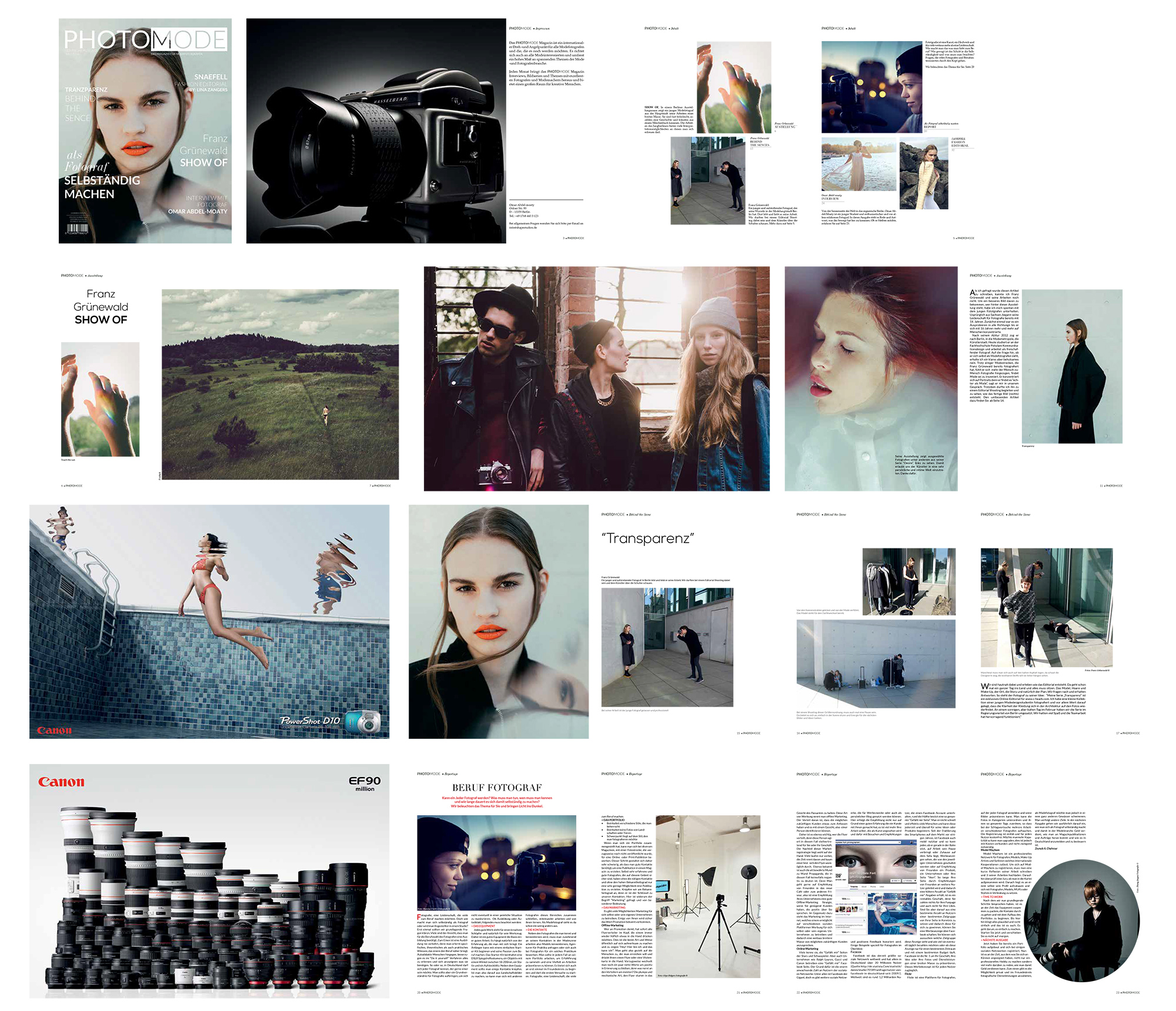This screenshot has width=1176, height=1011.
Task: Click OMAR ABDEL-MOATY on the cover
Action: [x=198, y=212]
